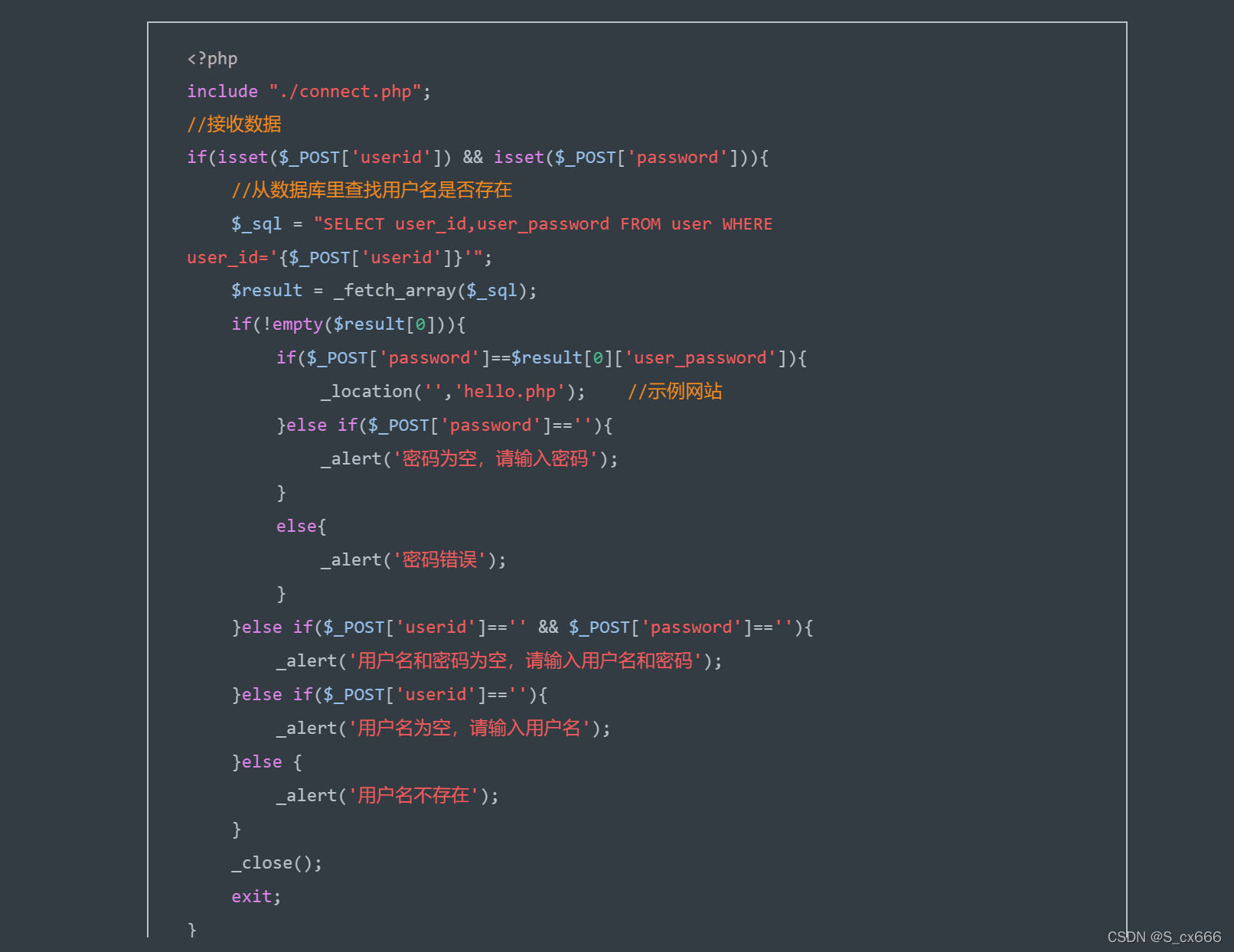The height and width of the screenshot is (952, 1234).
Task: Click the include "./connect.php" line
Action: click(x=309, y=92)
